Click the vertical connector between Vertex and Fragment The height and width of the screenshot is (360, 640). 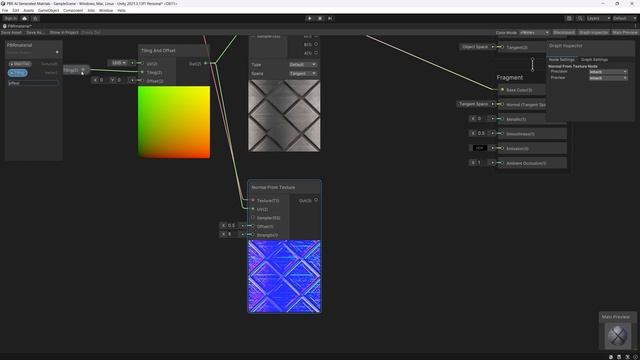pos(532,64)
